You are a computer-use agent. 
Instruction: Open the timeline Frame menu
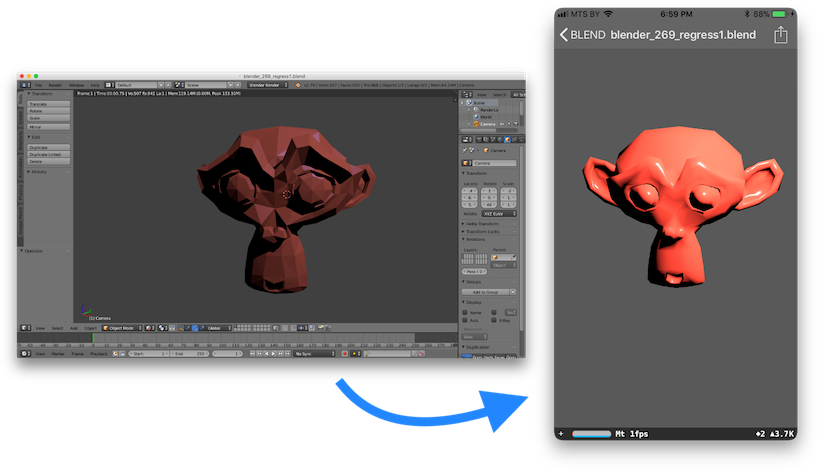click(77, 354)
